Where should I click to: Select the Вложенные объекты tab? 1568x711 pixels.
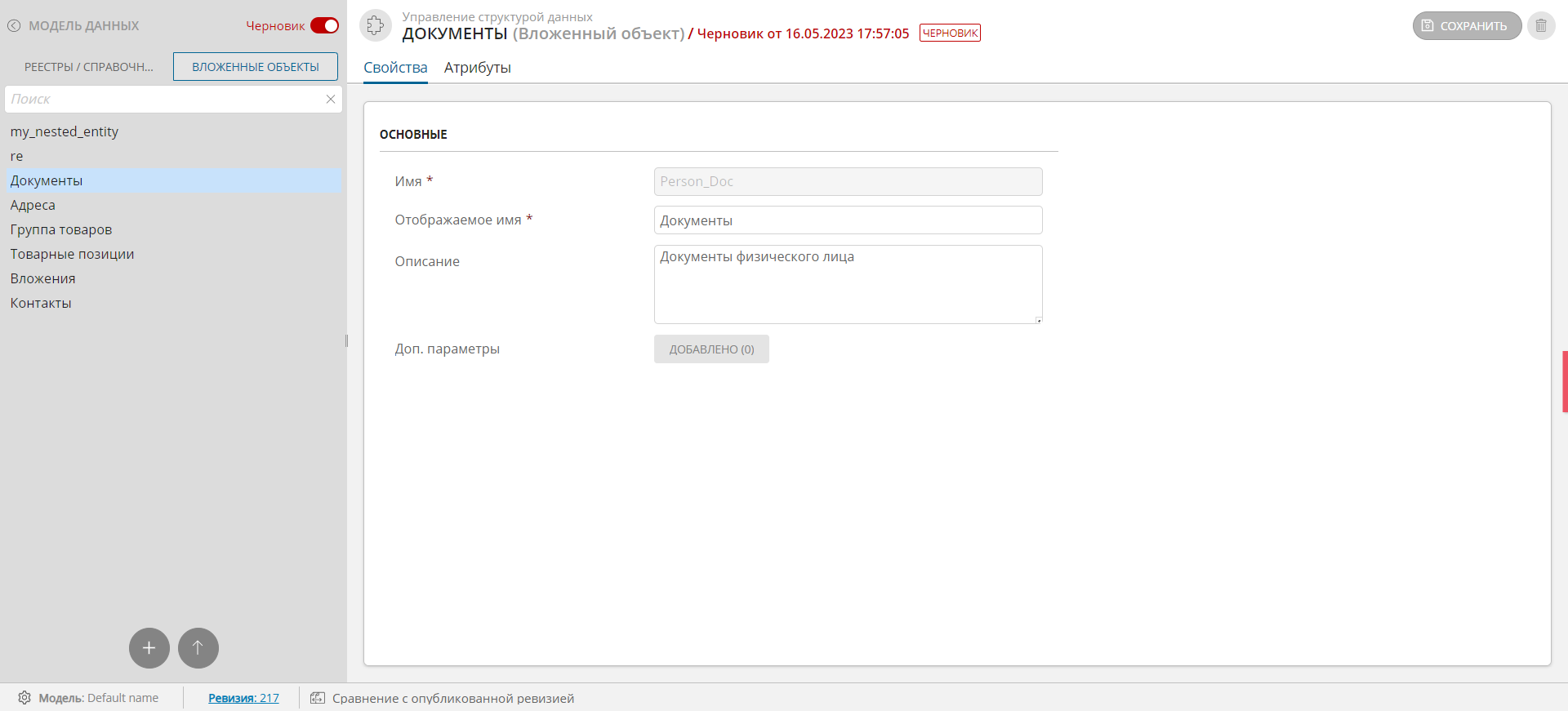click(x=256, y=67)
